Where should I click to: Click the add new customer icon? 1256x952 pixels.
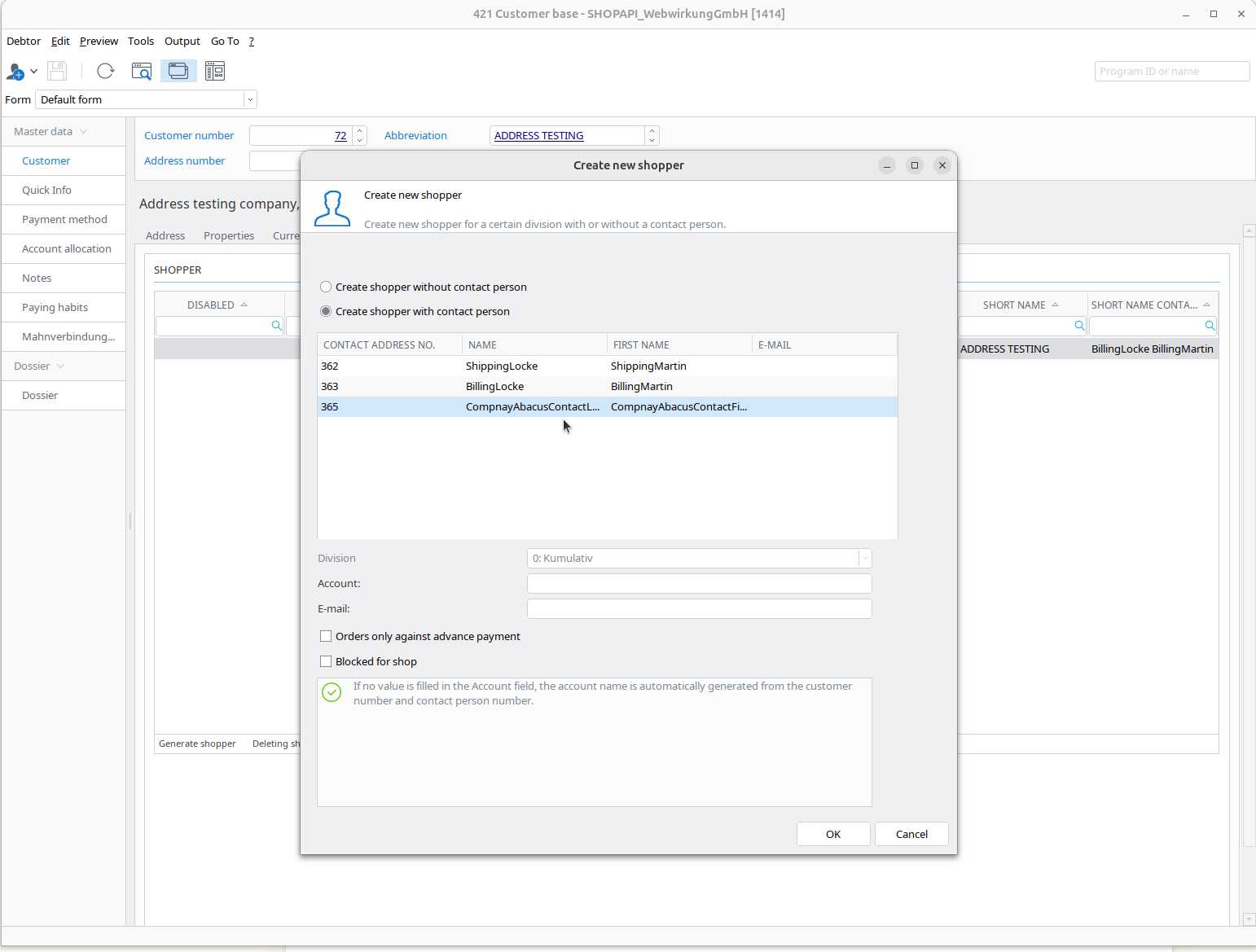point(15,72)
